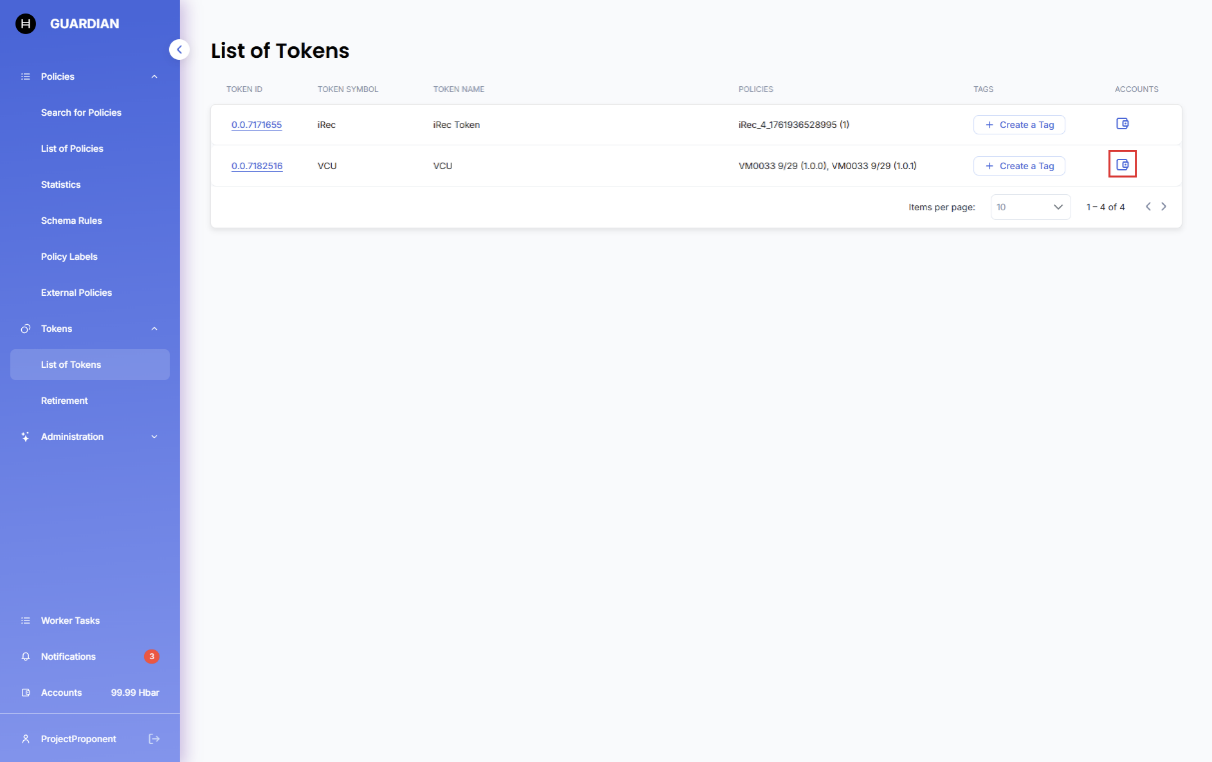Go to next page of tokens

click(1164, 207)
